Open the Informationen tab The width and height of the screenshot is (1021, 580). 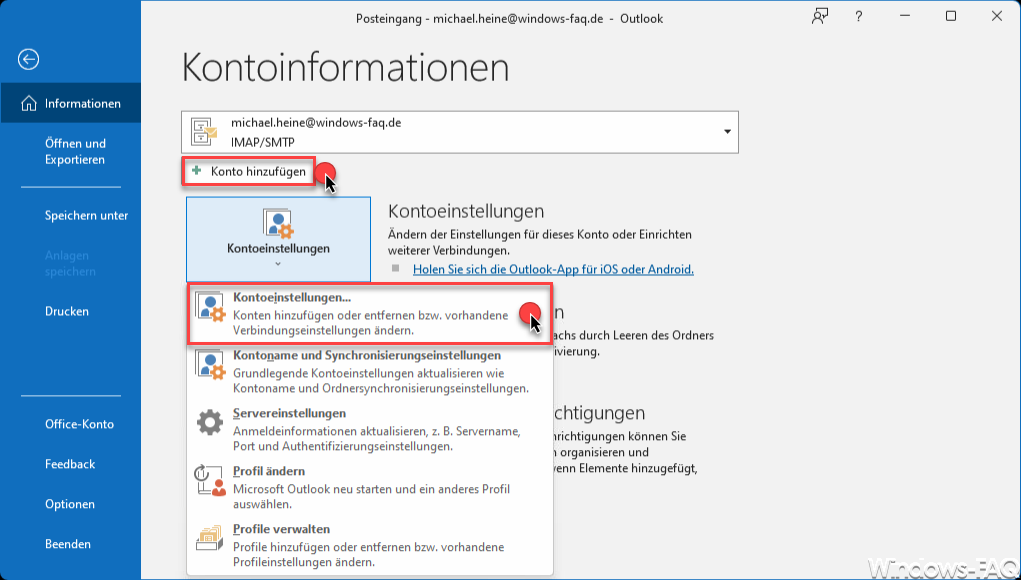[x=71, y=104]
